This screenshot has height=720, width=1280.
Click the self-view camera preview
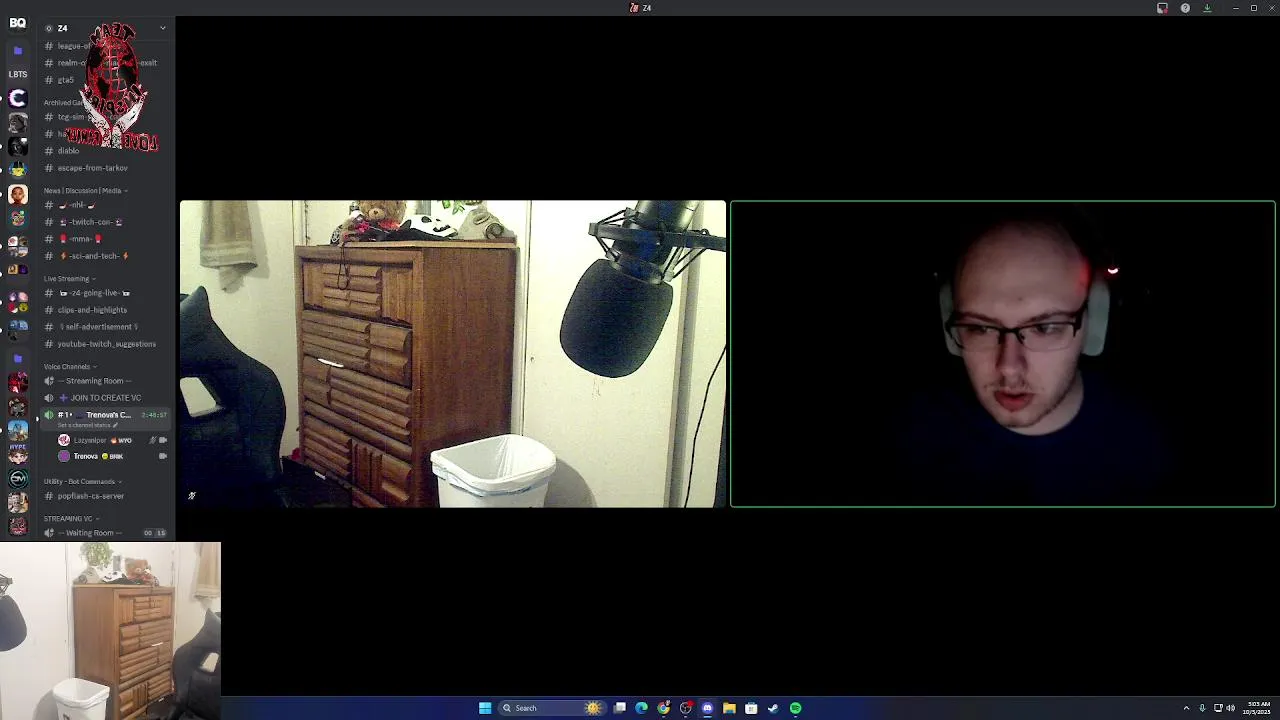(110, 631)
